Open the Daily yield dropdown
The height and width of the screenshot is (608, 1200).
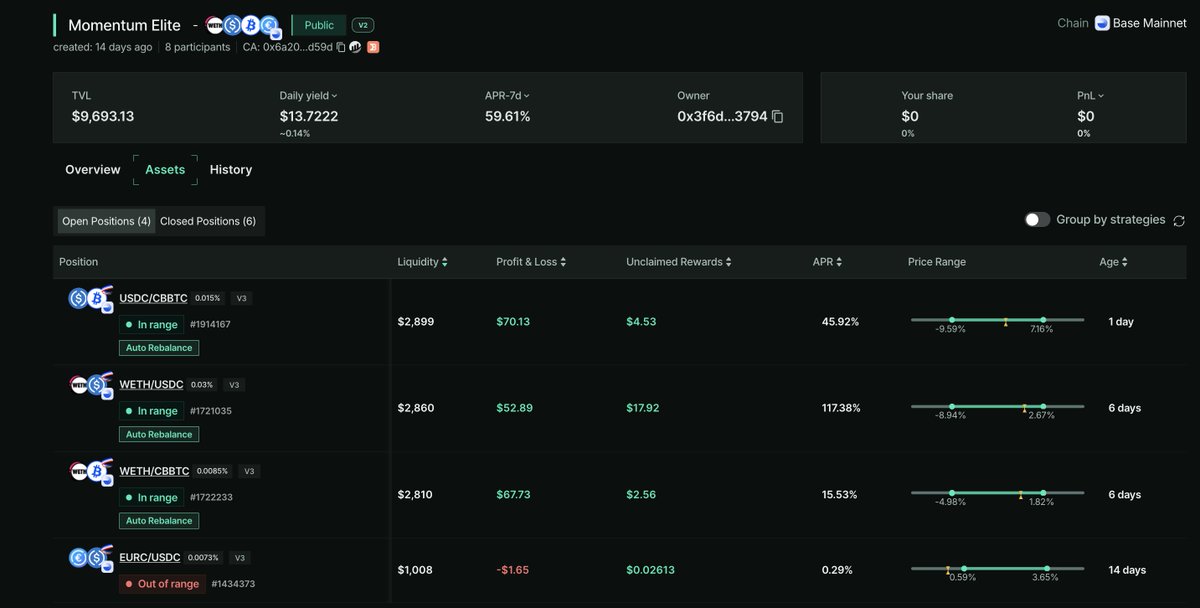point(309,96)
